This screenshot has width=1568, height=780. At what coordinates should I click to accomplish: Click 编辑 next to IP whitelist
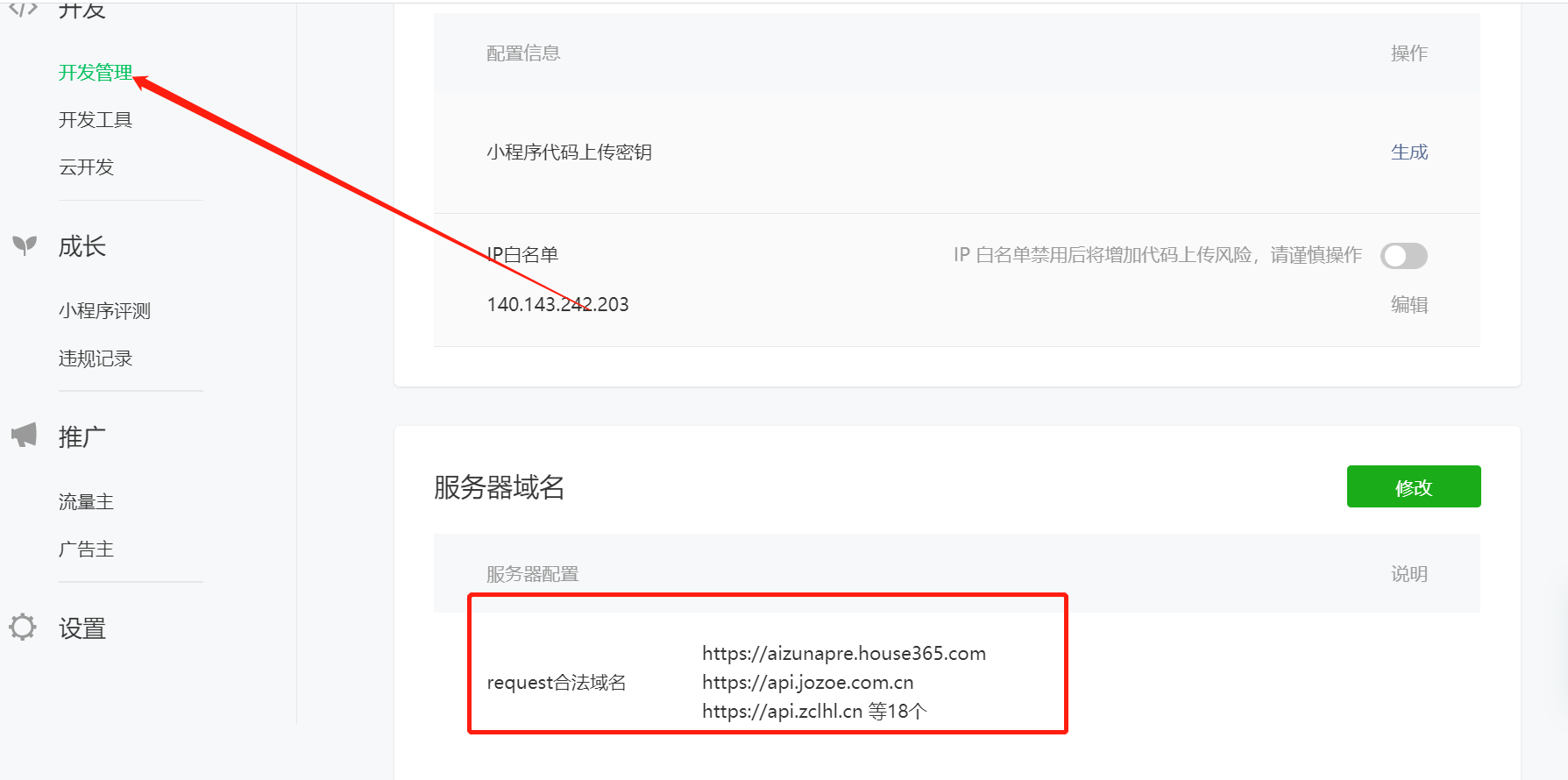[x=1409, y=305]
